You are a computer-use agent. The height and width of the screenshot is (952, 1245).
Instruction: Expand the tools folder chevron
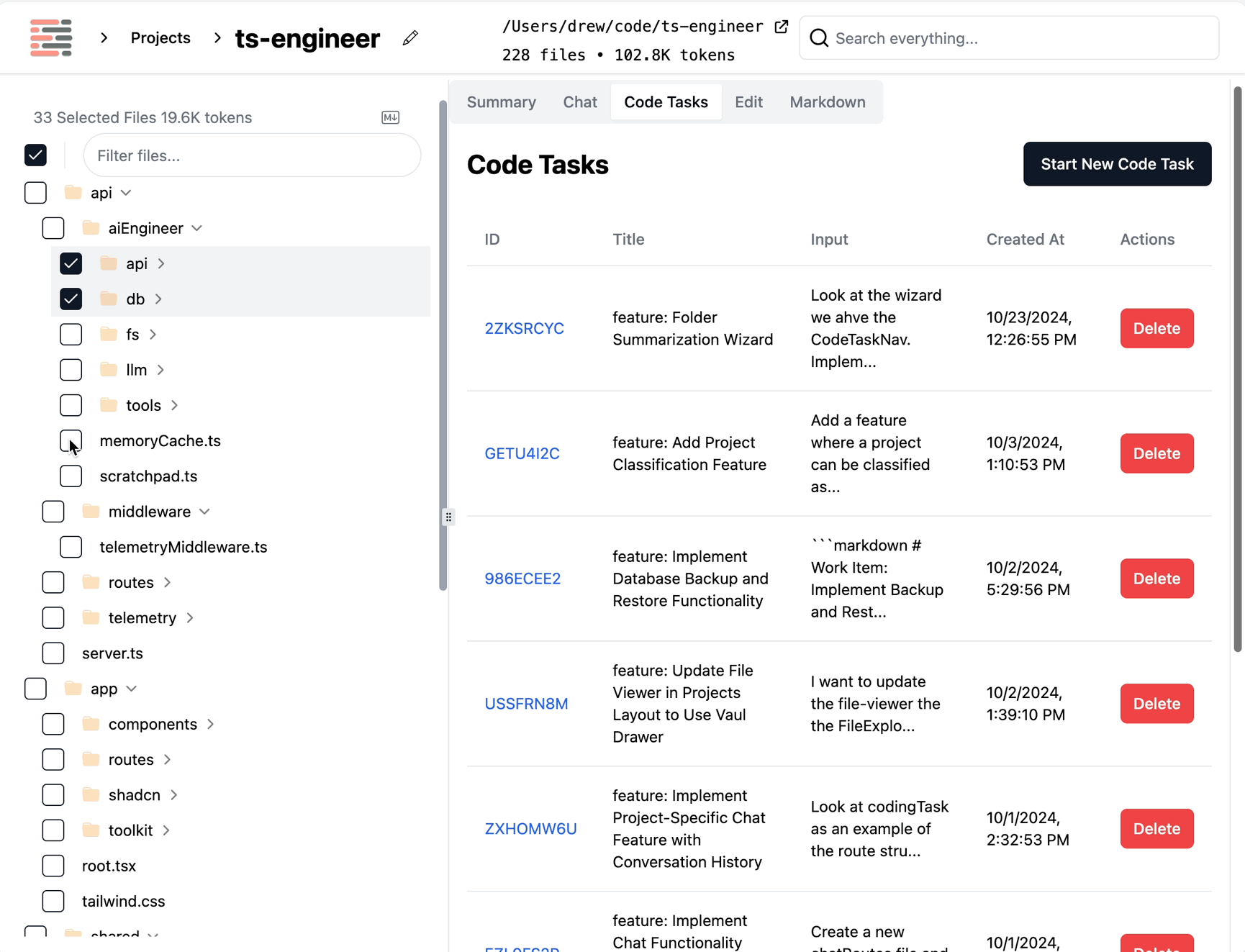[x=175, y=405]
